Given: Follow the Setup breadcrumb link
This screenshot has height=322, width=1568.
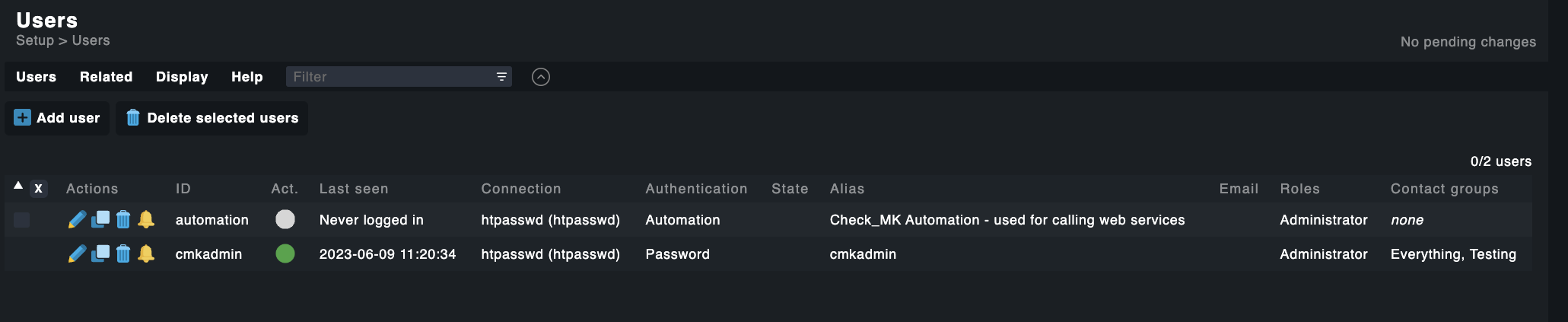Looking at the screenshot, I should (x=35, y=40).
